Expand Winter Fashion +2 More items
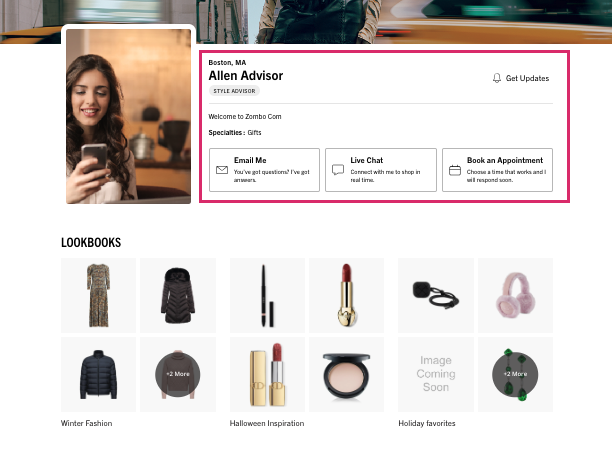 pyautogui.click(x=178, y=374)
